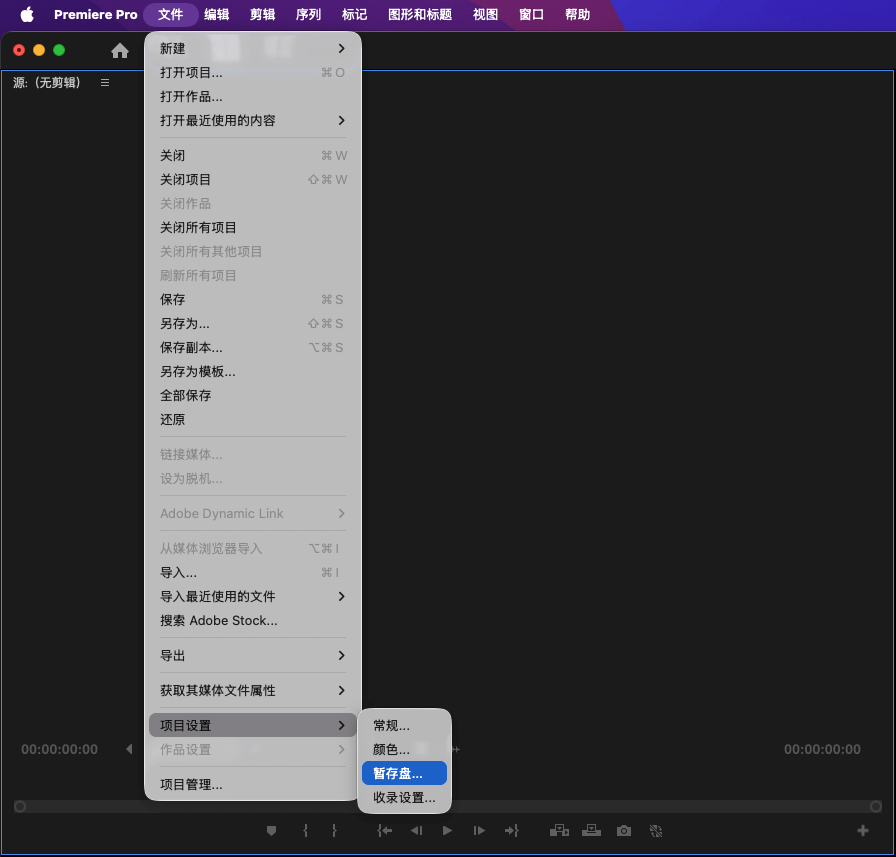This screenshot has width=896, height=857.
Task: Select 暂存盘 from the 项目设置 submenu
Action: (404, 773)
